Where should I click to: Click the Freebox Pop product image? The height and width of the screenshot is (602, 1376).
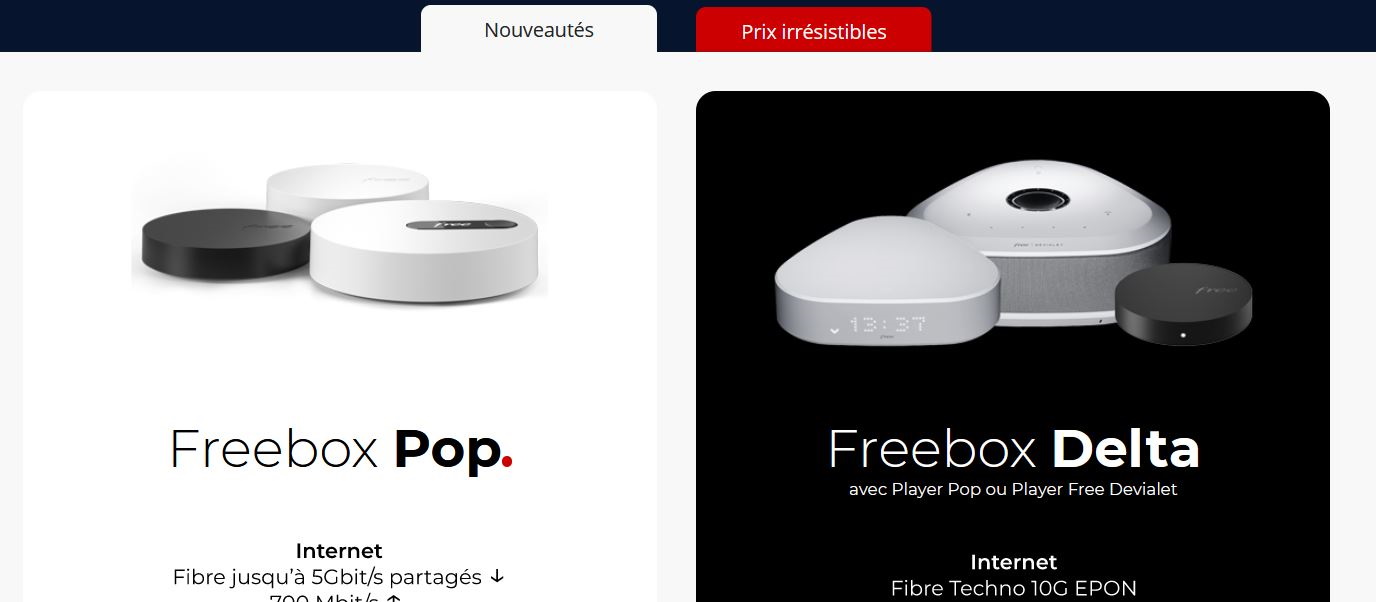pyautogui.click(x=340, y=233)
